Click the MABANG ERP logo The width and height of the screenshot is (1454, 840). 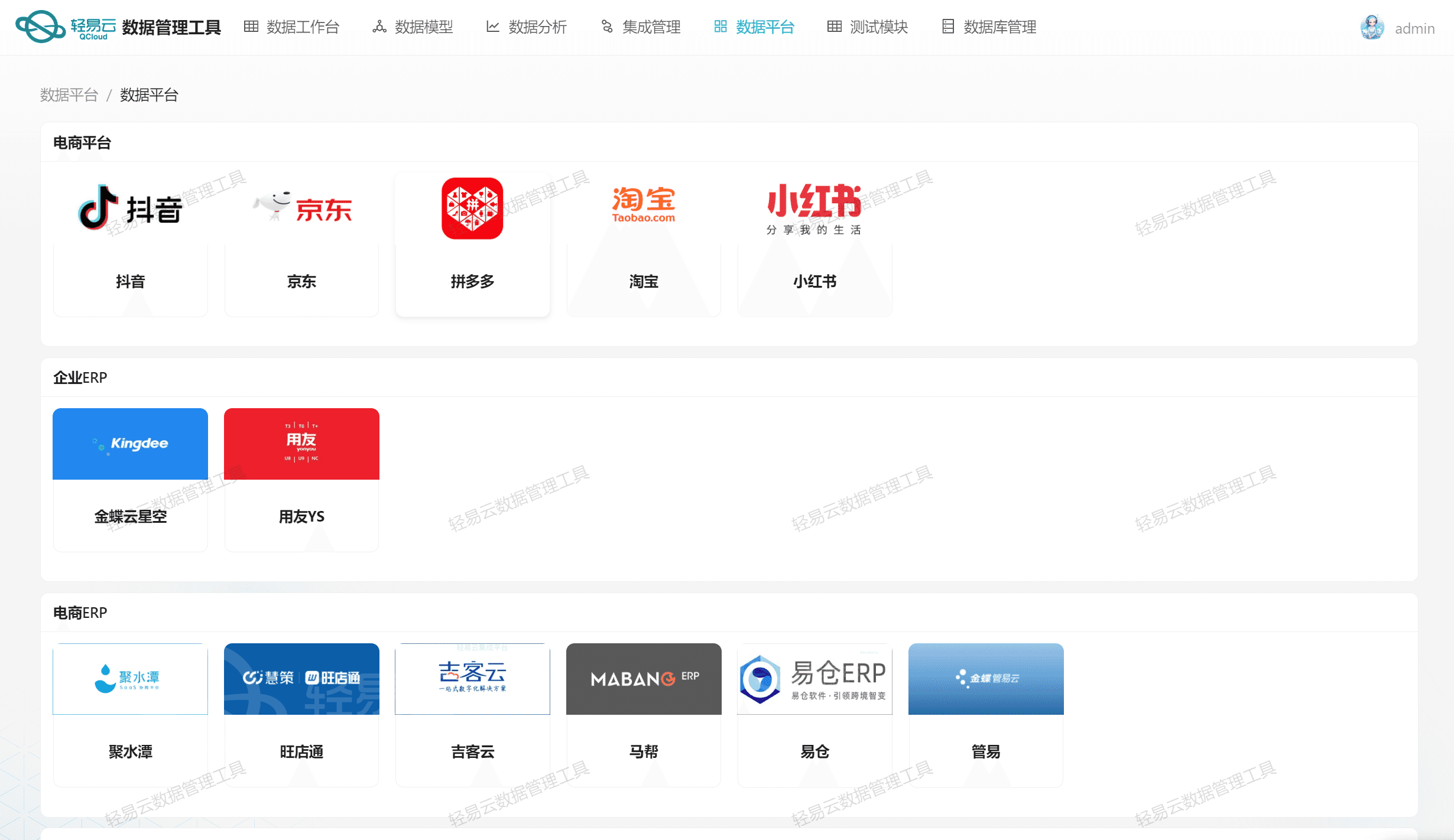pyautogui.click(x=644, y=679)
